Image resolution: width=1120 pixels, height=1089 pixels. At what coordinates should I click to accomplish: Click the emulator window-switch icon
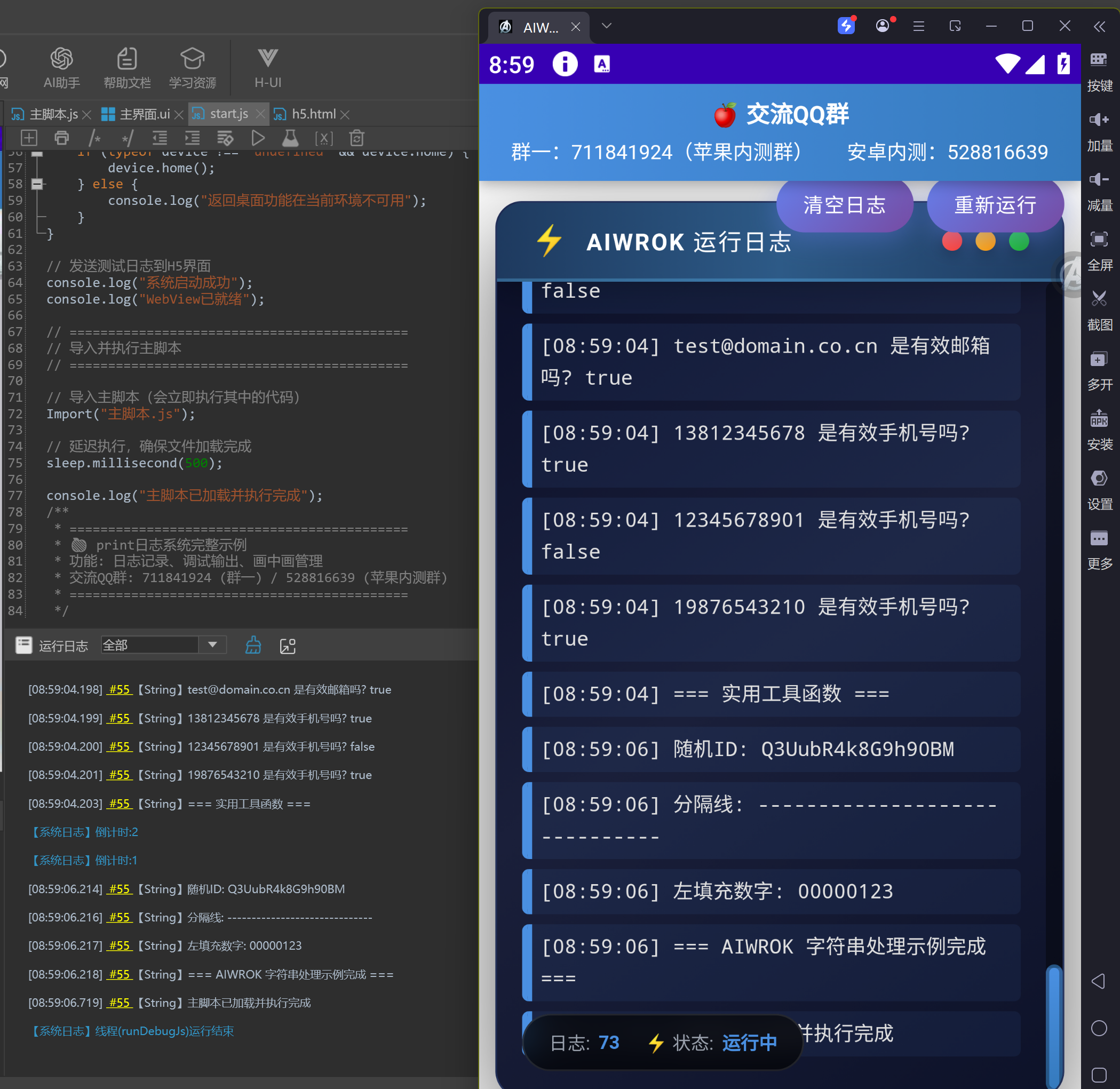[x=955, y=26]
